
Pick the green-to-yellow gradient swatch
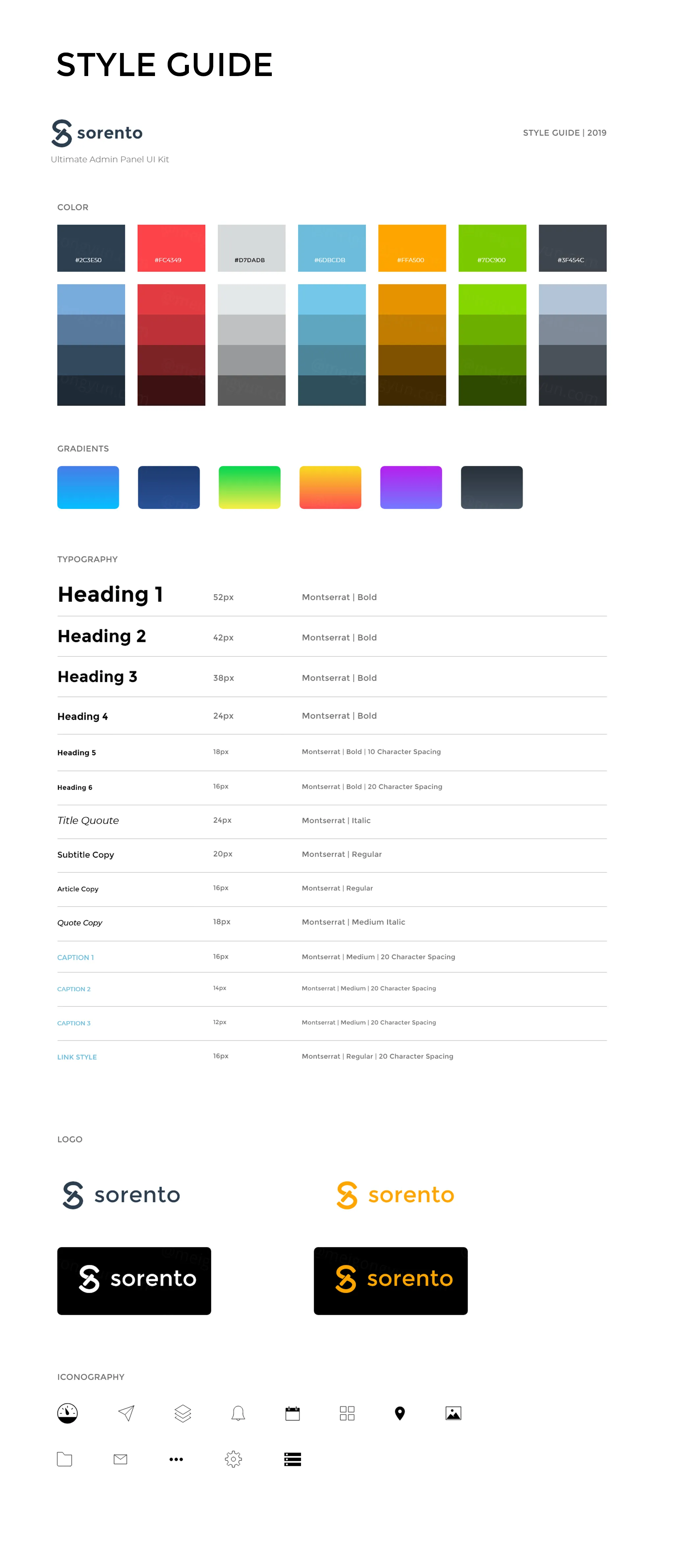click(x=249, y=487)
